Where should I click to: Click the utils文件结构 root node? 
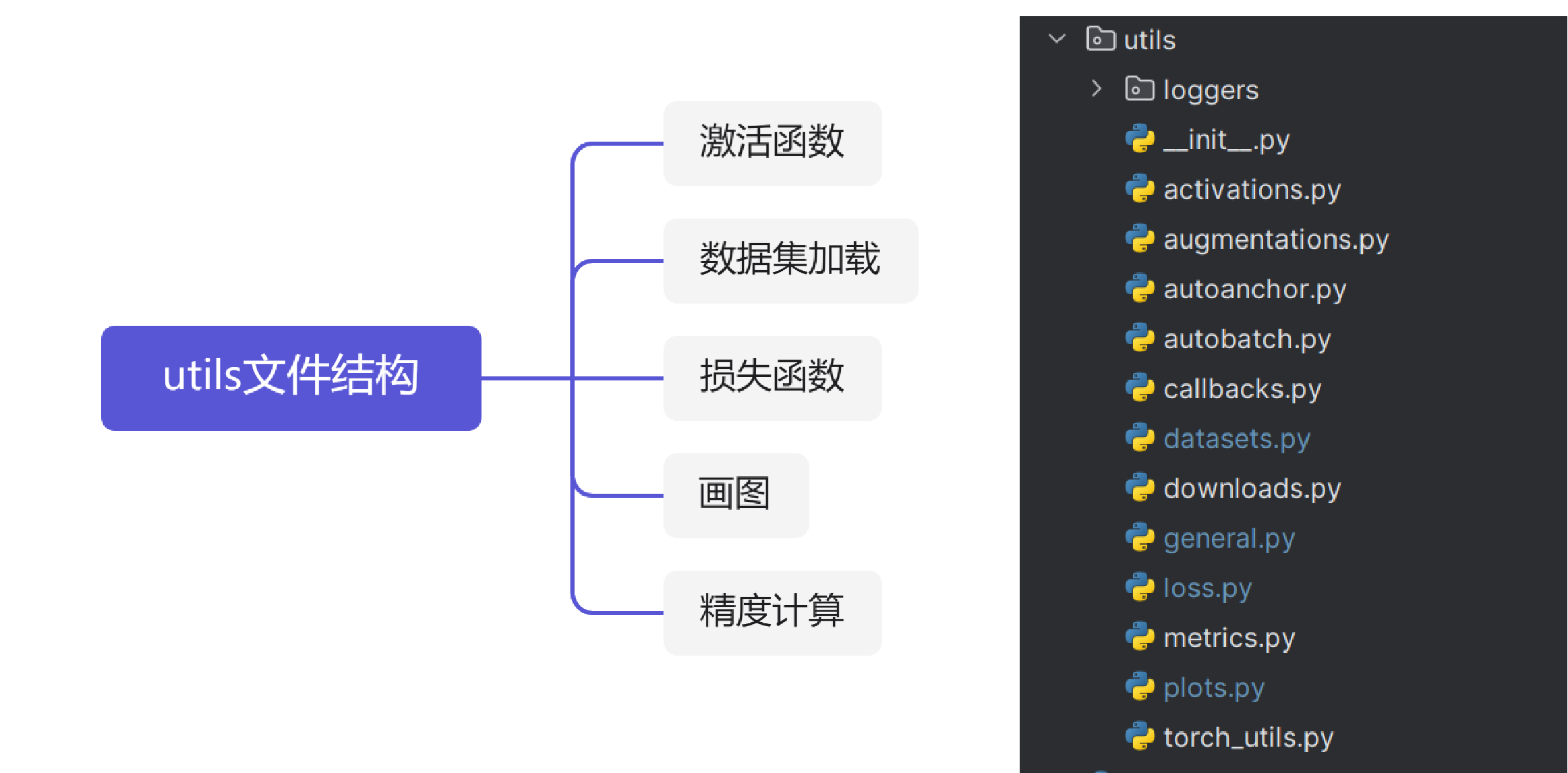(291, 378)
